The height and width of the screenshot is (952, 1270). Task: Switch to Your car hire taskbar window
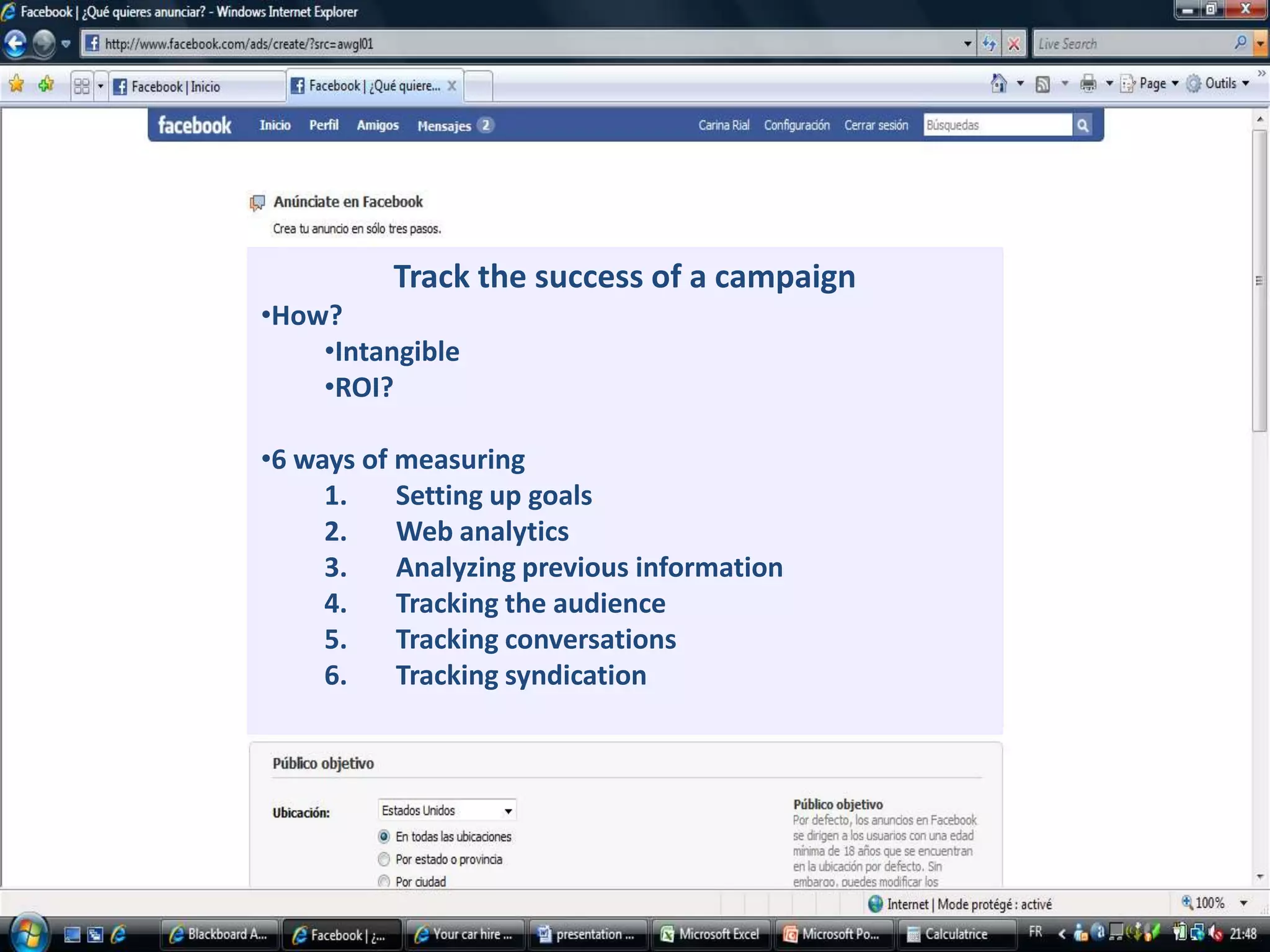464,934
